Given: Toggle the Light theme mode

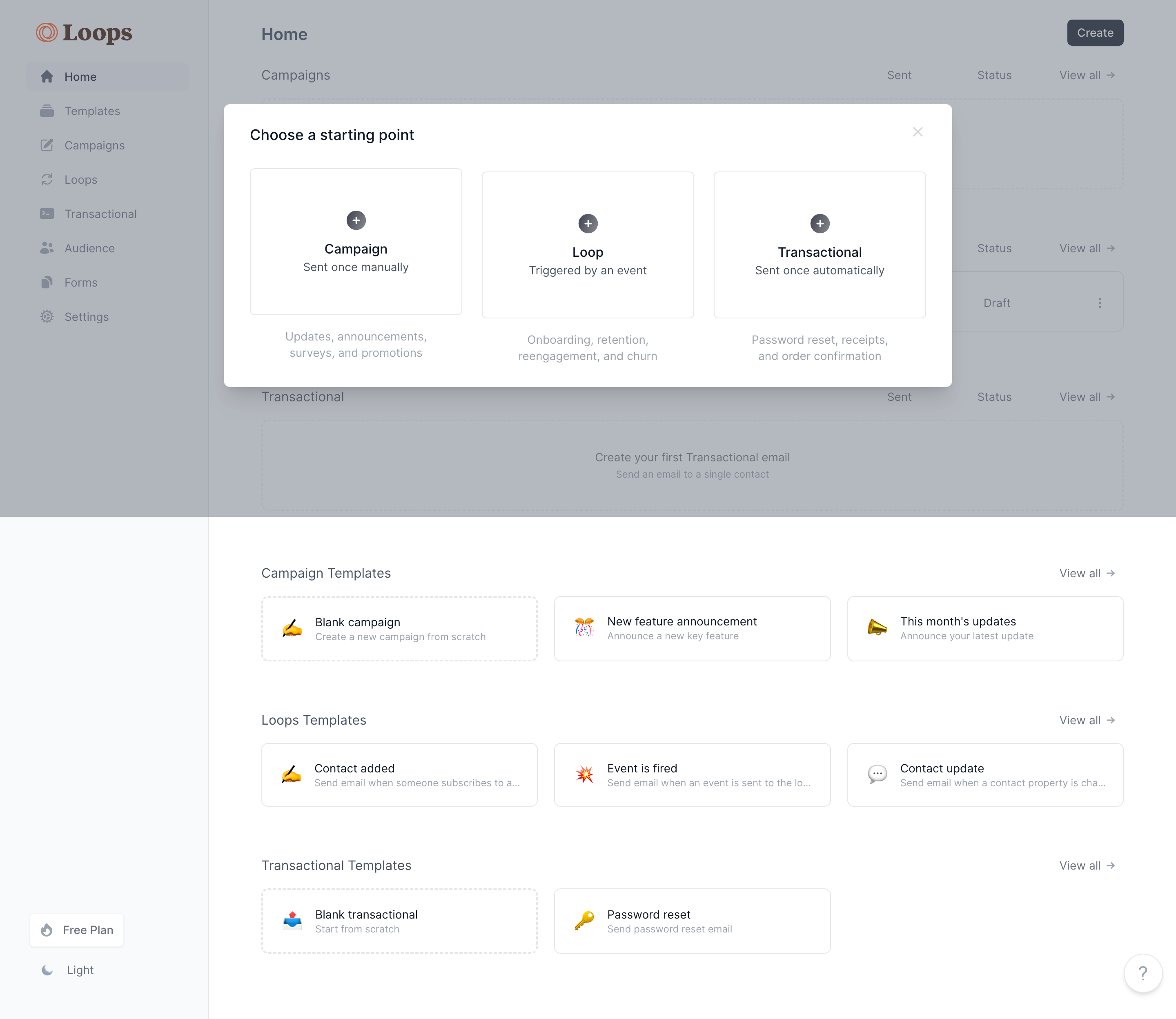Looking at the screenshot, I should [68, 970].
